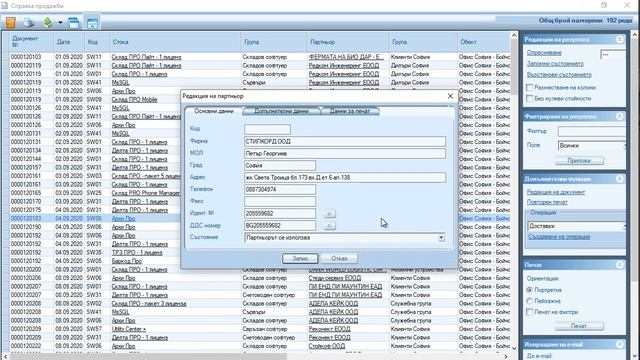Click the Филтър text input in side panel
Viewport: 640px width, 360px height.
point(592,131)
